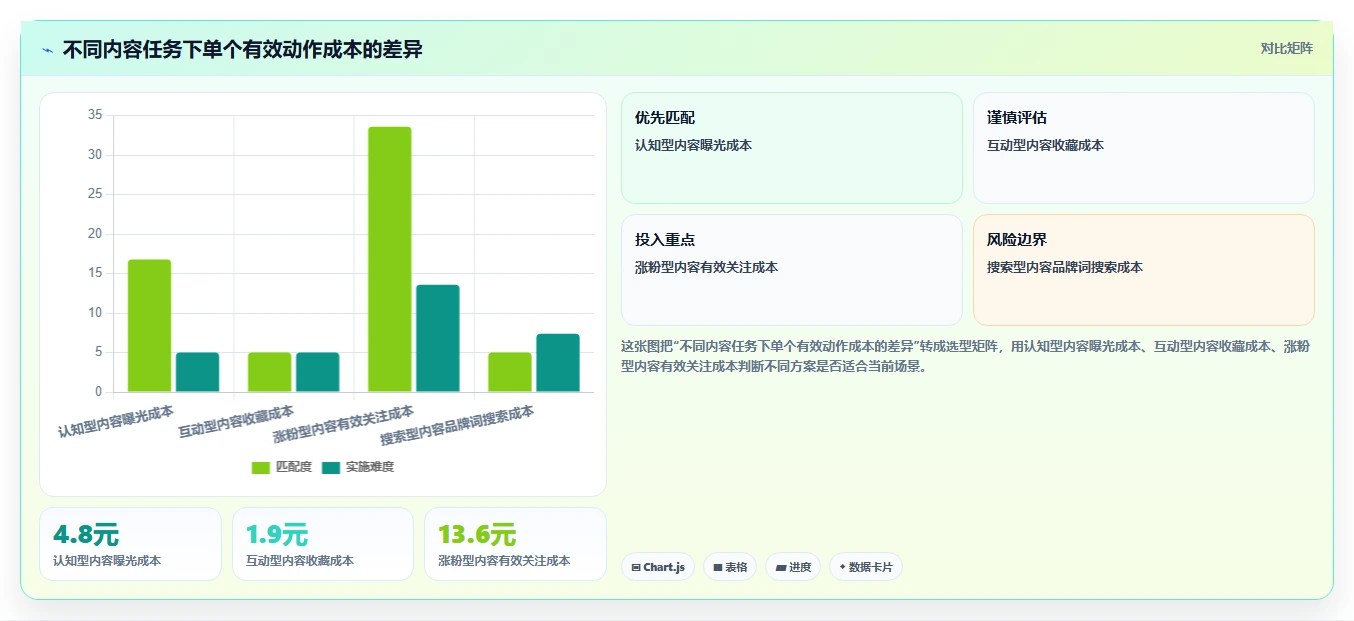Image resolution: width=1354 pixels, height=621 pixels.
Task: Click 搜索型内容品牌词搜索成本 text in 风险边界 card
Action: point(1064,267)
